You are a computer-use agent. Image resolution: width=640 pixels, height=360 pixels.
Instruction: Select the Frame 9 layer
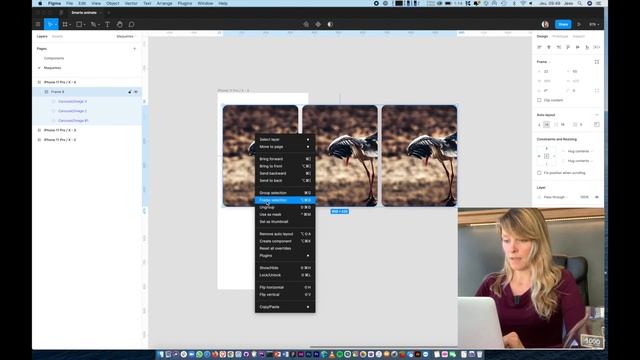(x=87, y=92)
